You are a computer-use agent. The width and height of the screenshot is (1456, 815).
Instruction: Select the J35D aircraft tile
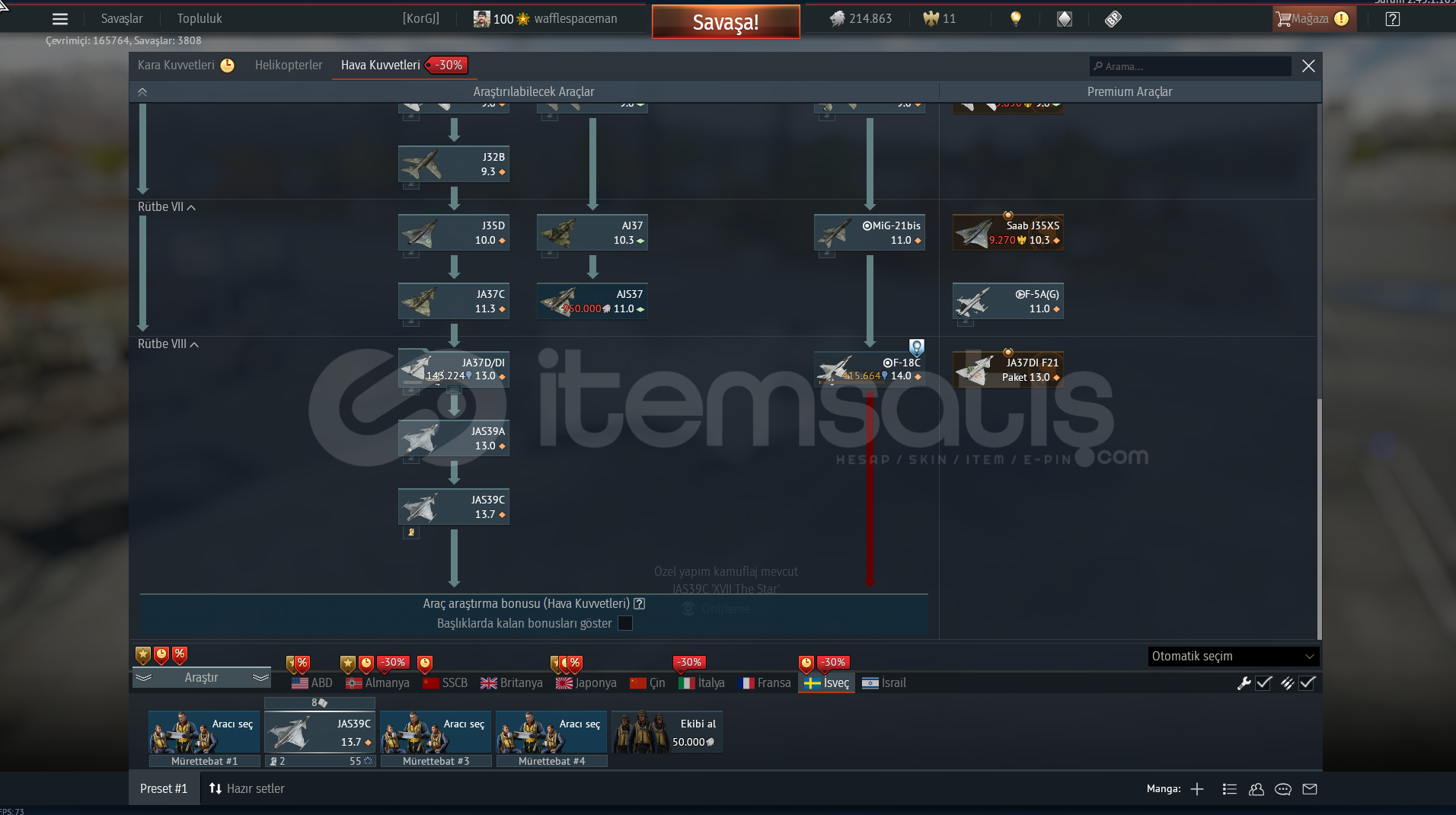click(454, 232)
